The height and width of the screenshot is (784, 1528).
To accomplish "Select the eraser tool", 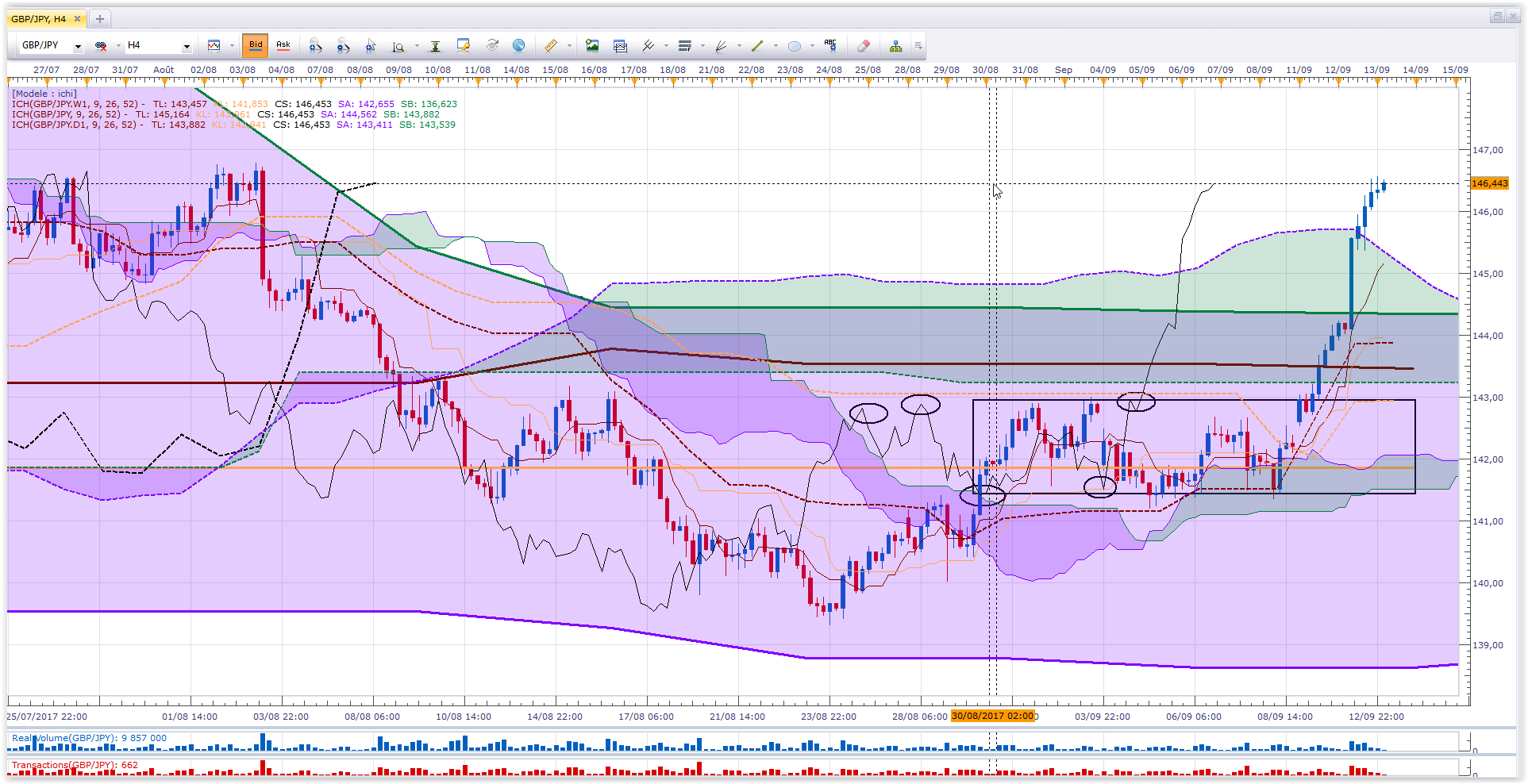I will point(864,46).
